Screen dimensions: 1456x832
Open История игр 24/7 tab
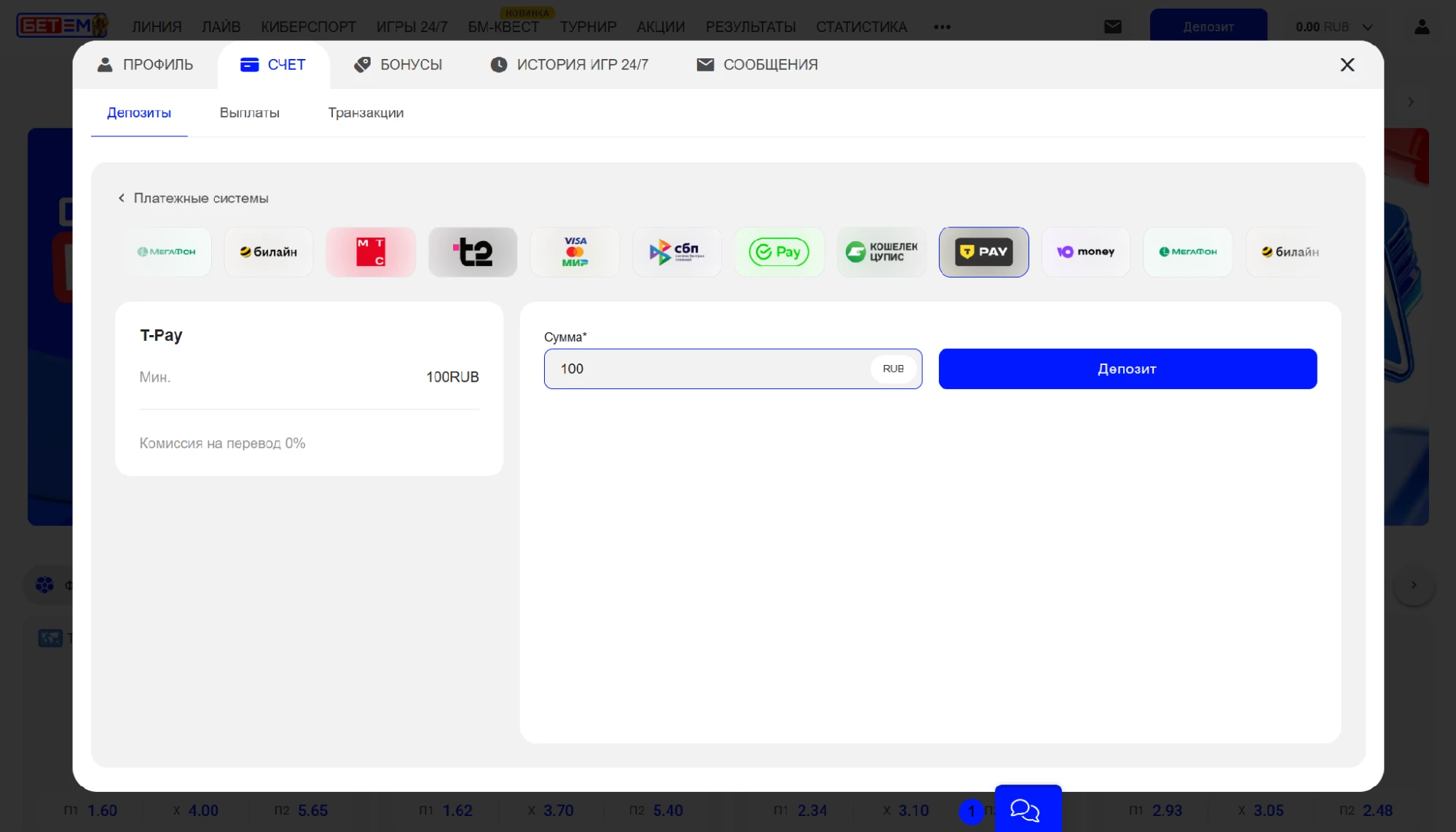(x=569, y=65)
